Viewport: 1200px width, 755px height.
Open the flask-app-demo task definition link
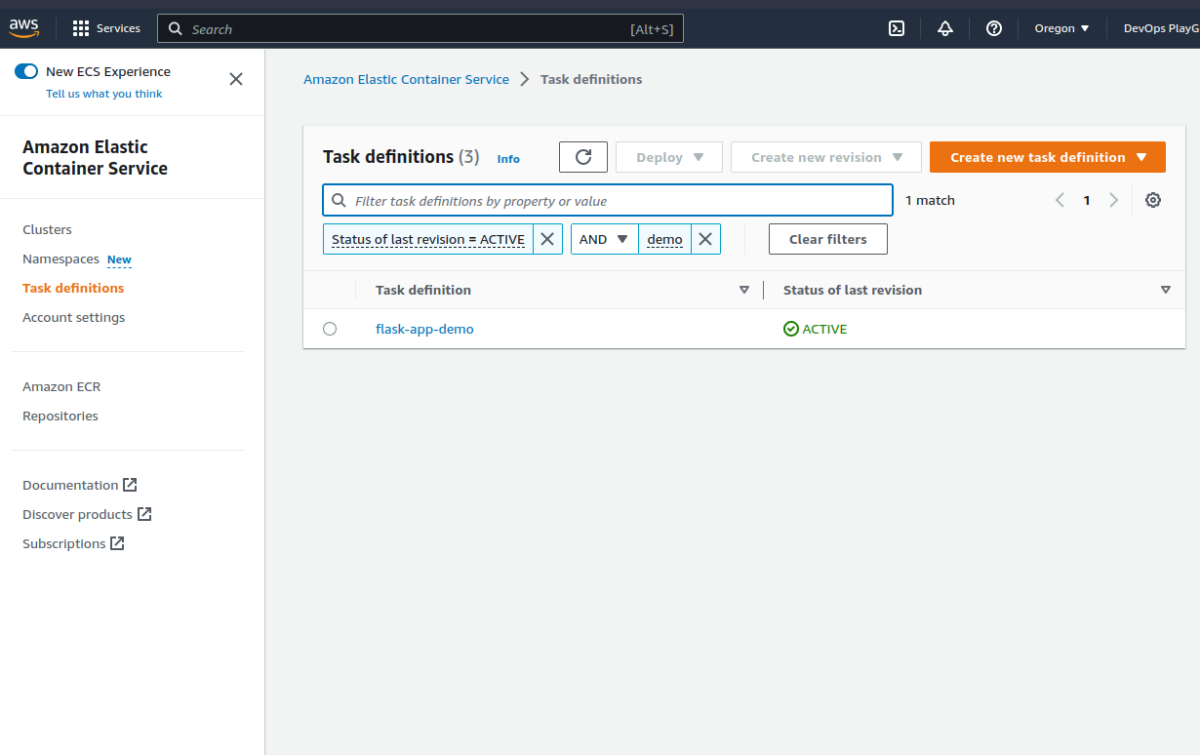click(x=425, y=329)
